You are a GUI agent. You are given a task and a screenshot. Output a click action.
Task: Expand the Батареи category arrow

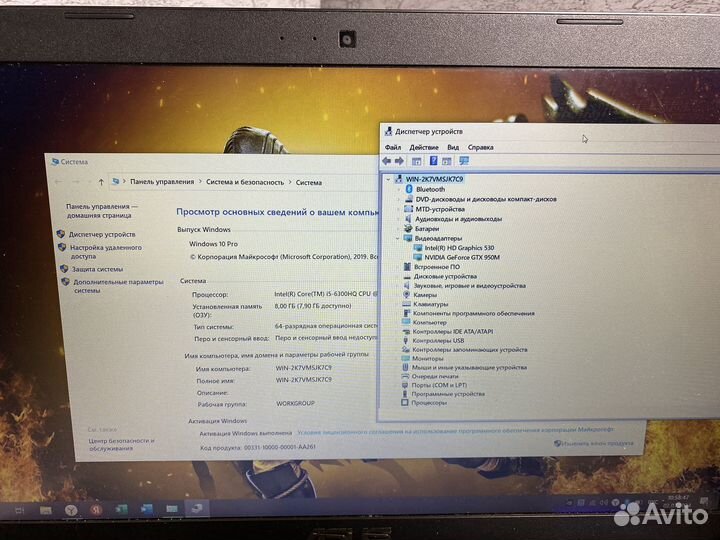coord(398,228)
